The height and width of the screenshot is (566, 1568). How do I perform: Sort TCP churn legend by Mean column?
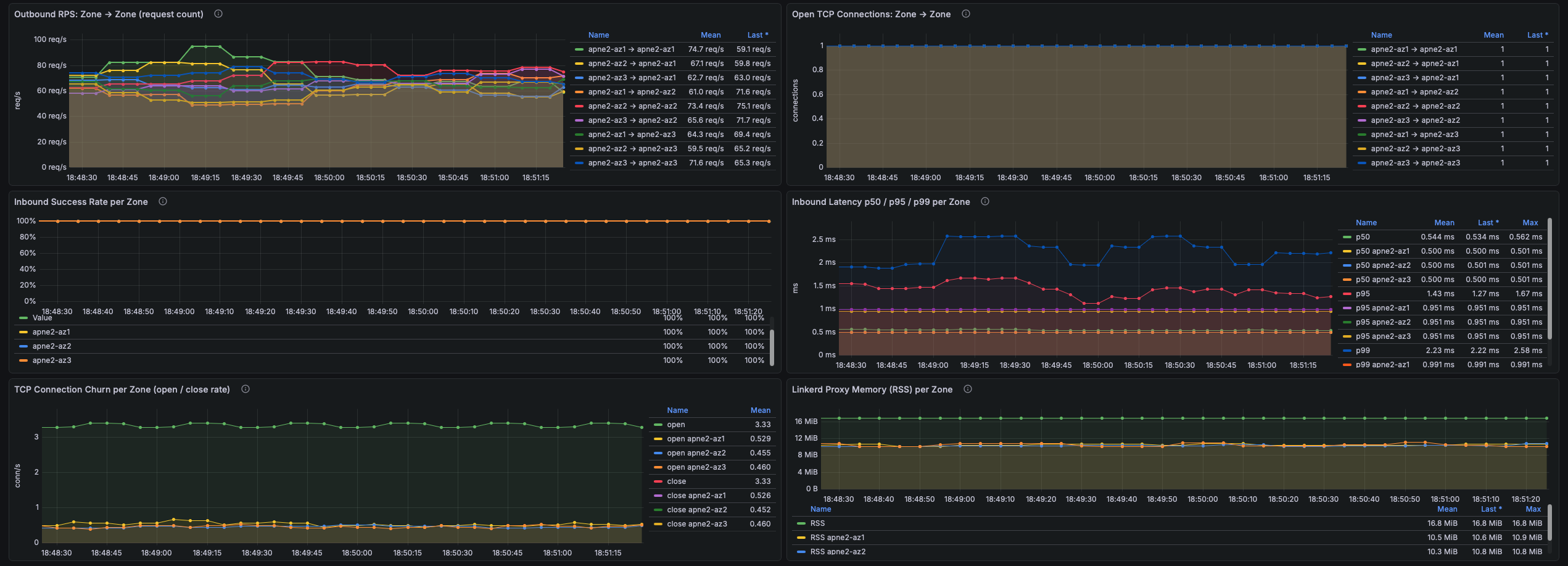click(x=760, y=410)
